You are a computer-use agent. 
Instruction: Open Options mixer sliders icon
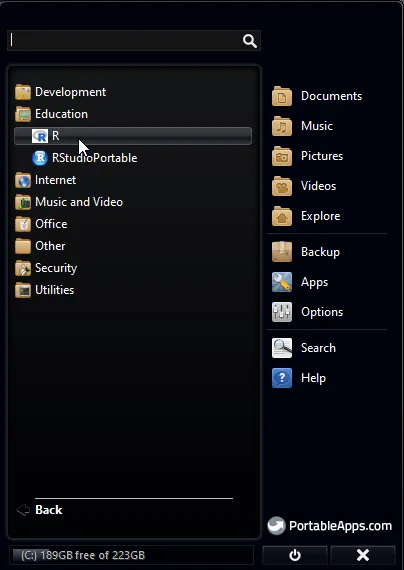pos(282,312)
